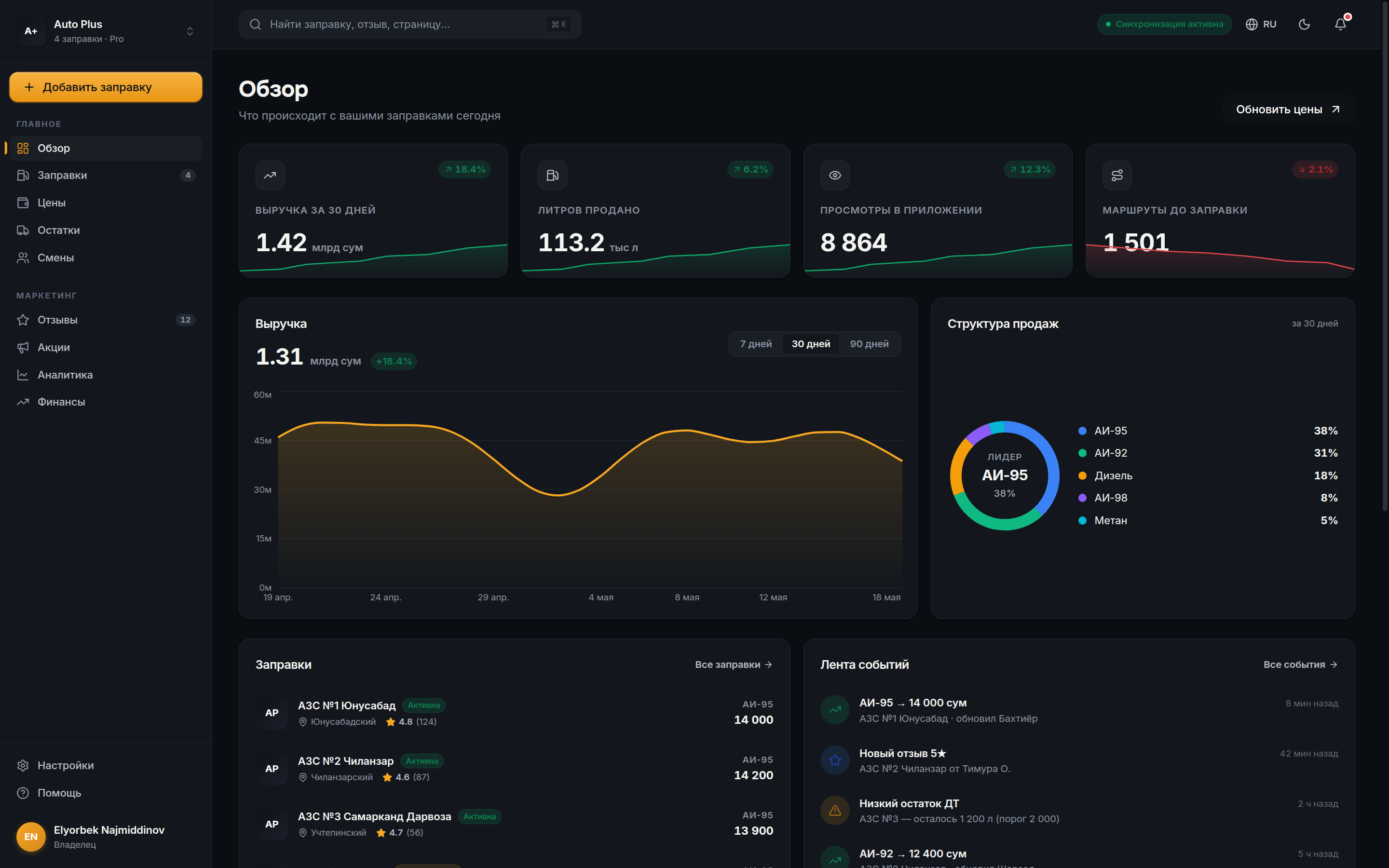Click the AP thumbnail for АЗС №3

(272, 824)
